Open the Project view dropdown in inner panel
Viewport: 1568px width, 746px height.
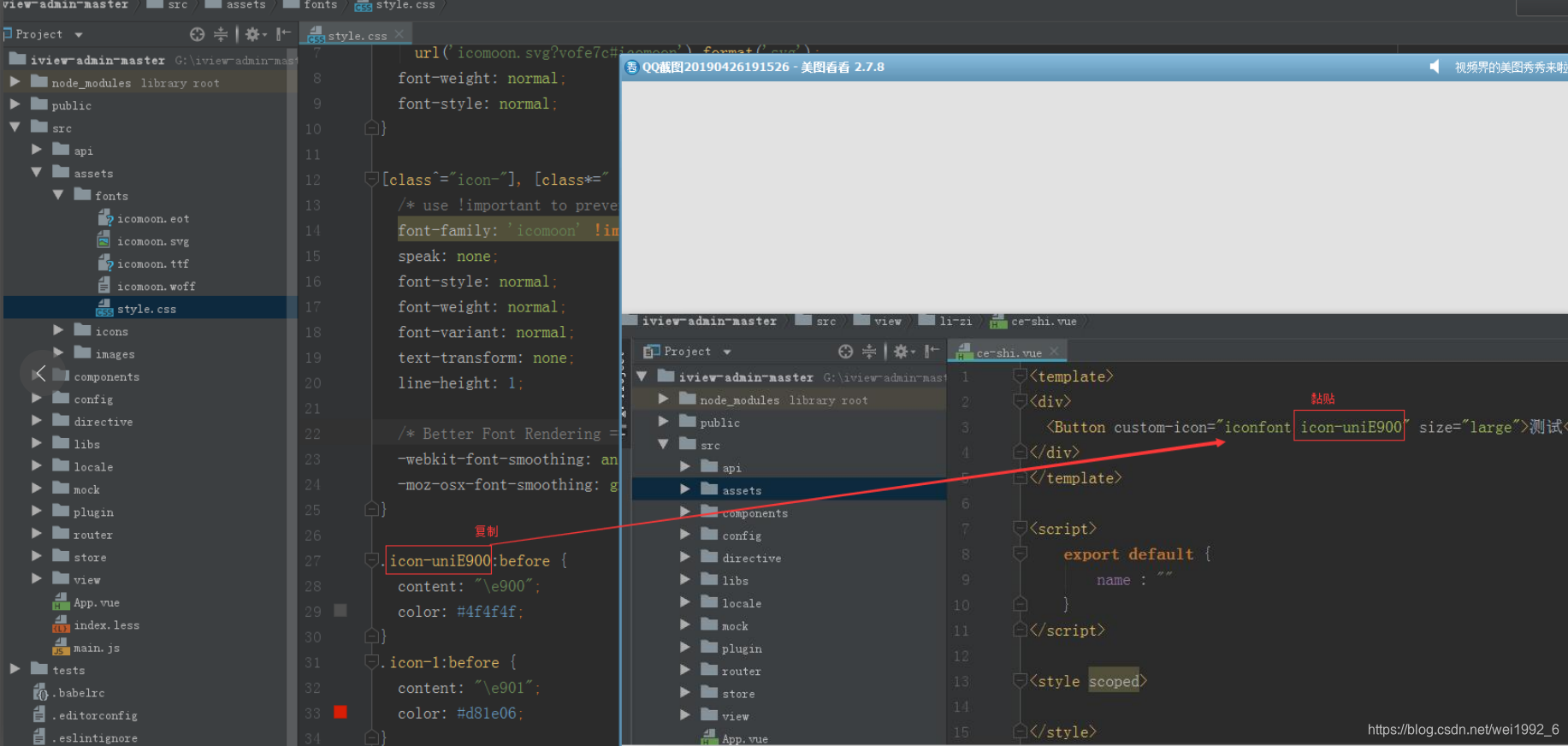727,352
